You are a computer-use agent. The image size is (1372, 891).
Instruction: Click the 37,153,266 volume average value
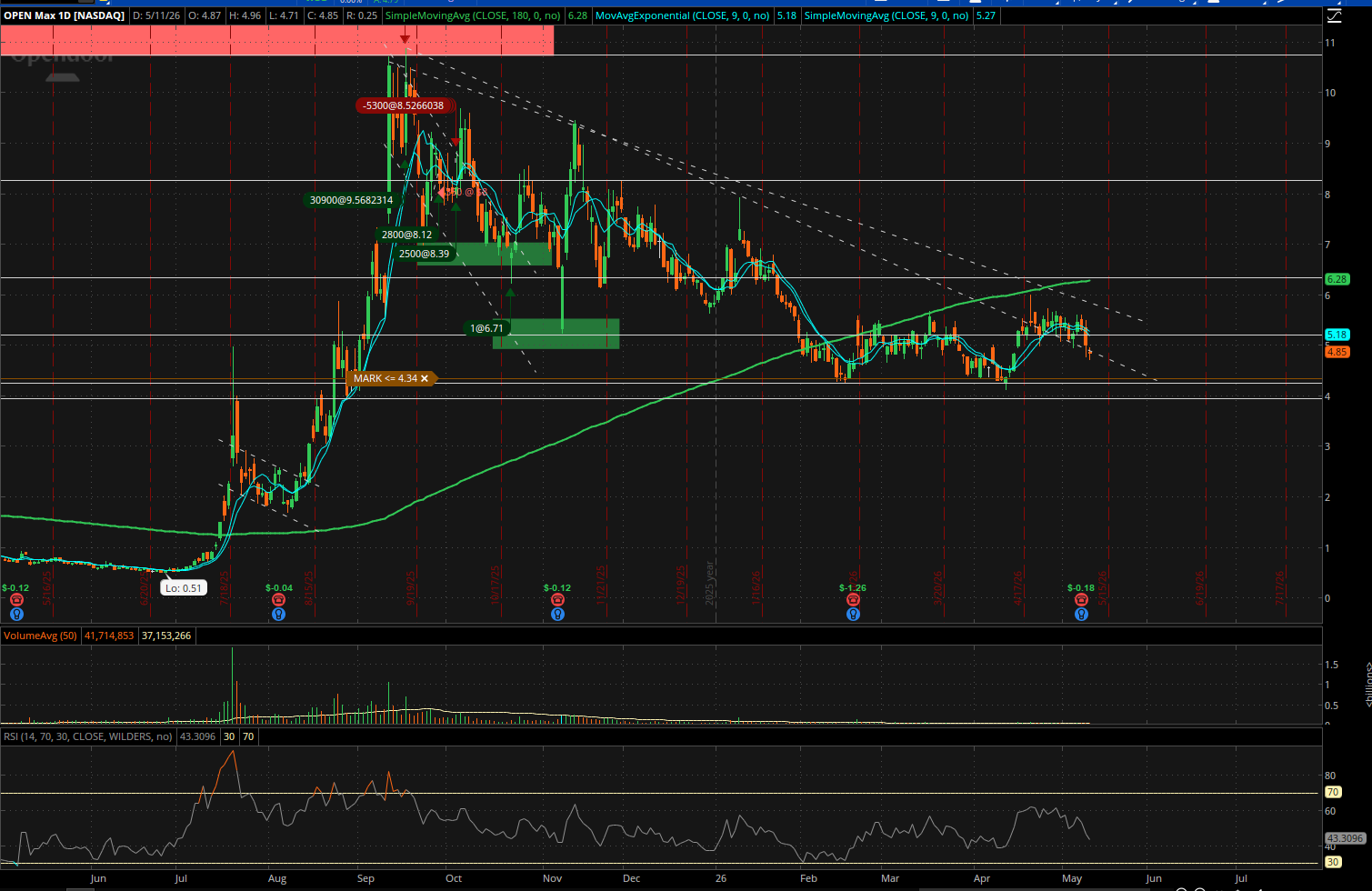pyautogui.click(x=166, y=636)
